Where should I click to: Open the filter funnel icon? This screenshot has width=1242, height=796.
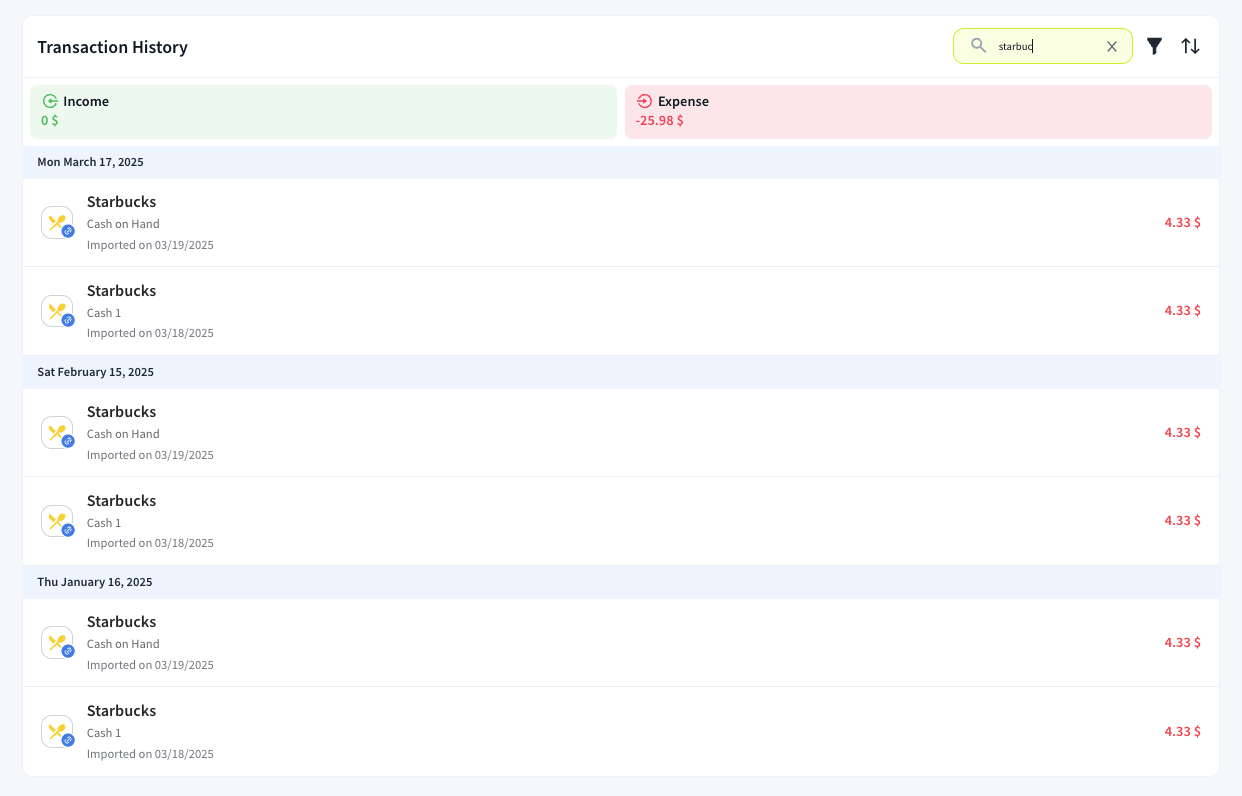tap(1154, 46)
